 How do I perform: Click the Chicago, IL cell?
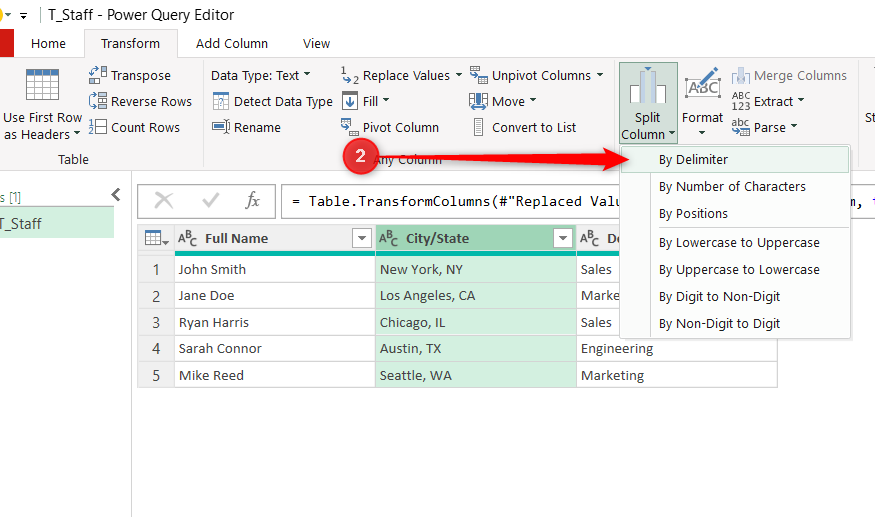click(x=475, y=322)
